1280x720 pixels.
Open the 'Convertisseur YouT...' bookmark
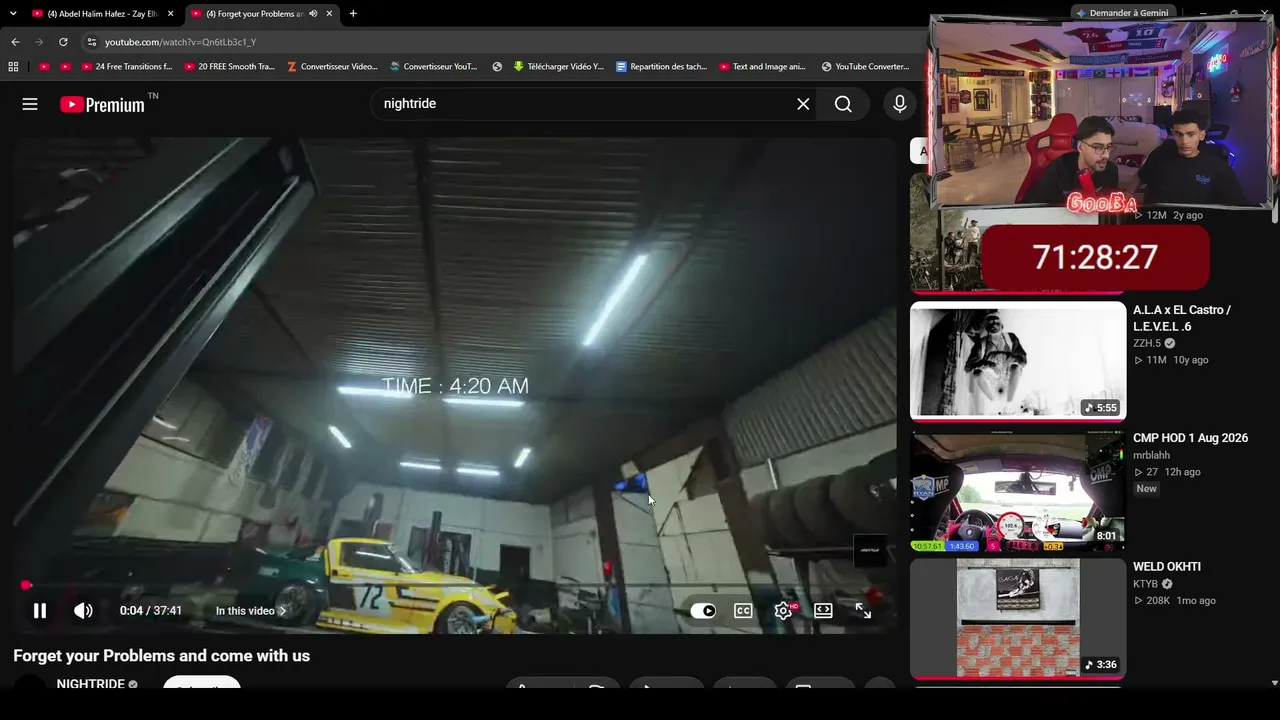tap(434, 67)
